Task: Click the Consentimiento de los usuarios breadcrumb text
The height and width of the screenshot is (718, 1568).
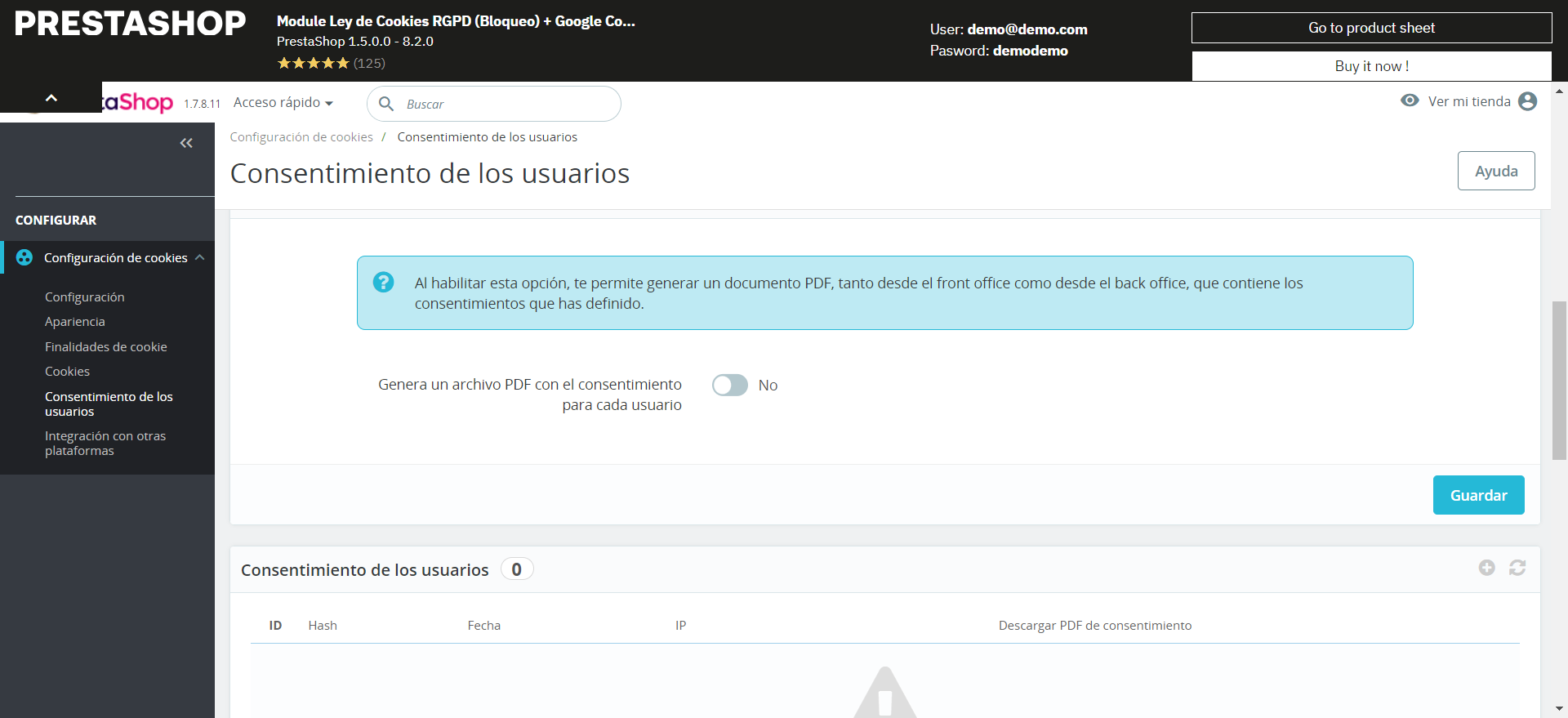Action: coord(488,136)
